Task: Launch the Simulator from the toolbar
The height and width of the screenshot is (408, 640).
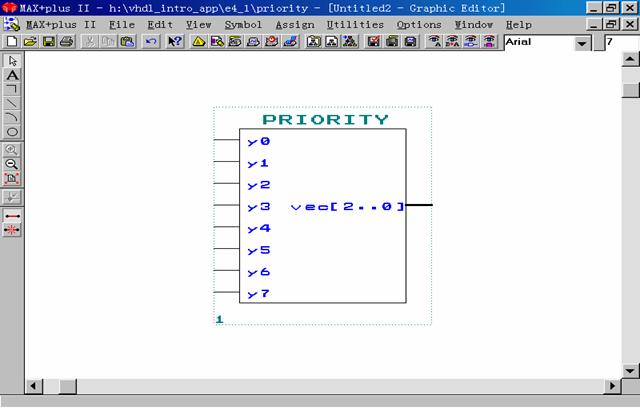Action: pos(253,41)
